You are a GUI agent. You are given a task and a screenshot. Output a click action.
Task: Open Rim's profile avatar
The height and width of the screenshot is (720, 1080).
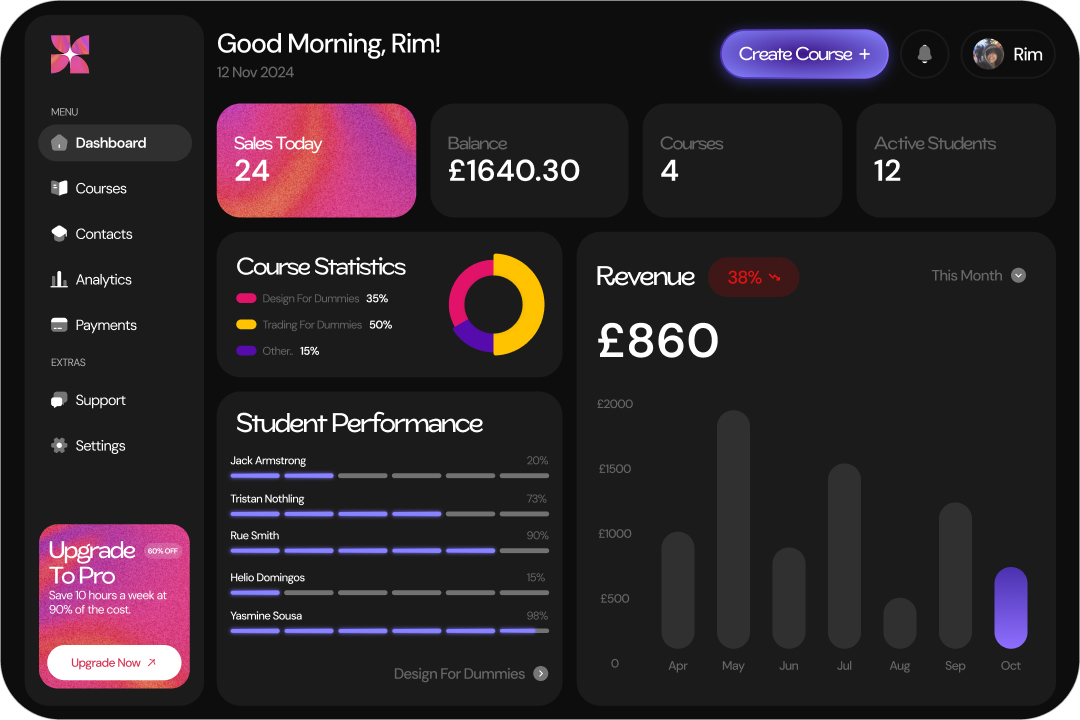pyautogui.click(x=989, y=54)
